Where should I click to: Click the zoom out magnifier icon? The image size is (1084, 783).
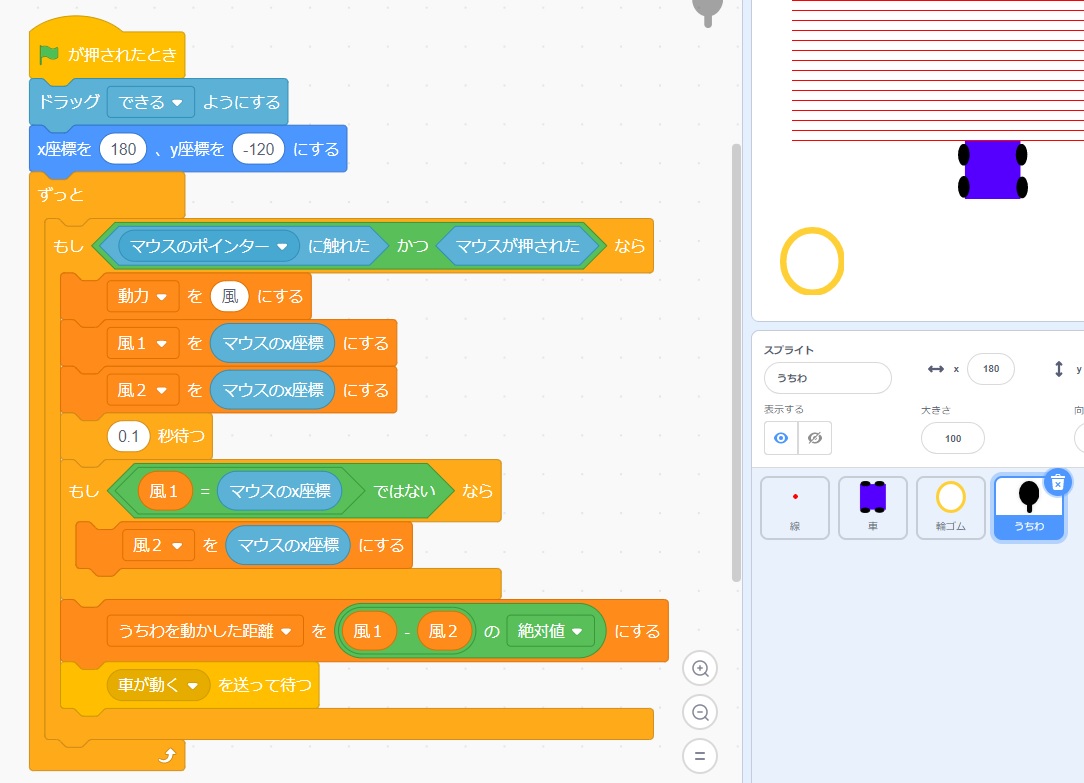click(x=700, y=712)
